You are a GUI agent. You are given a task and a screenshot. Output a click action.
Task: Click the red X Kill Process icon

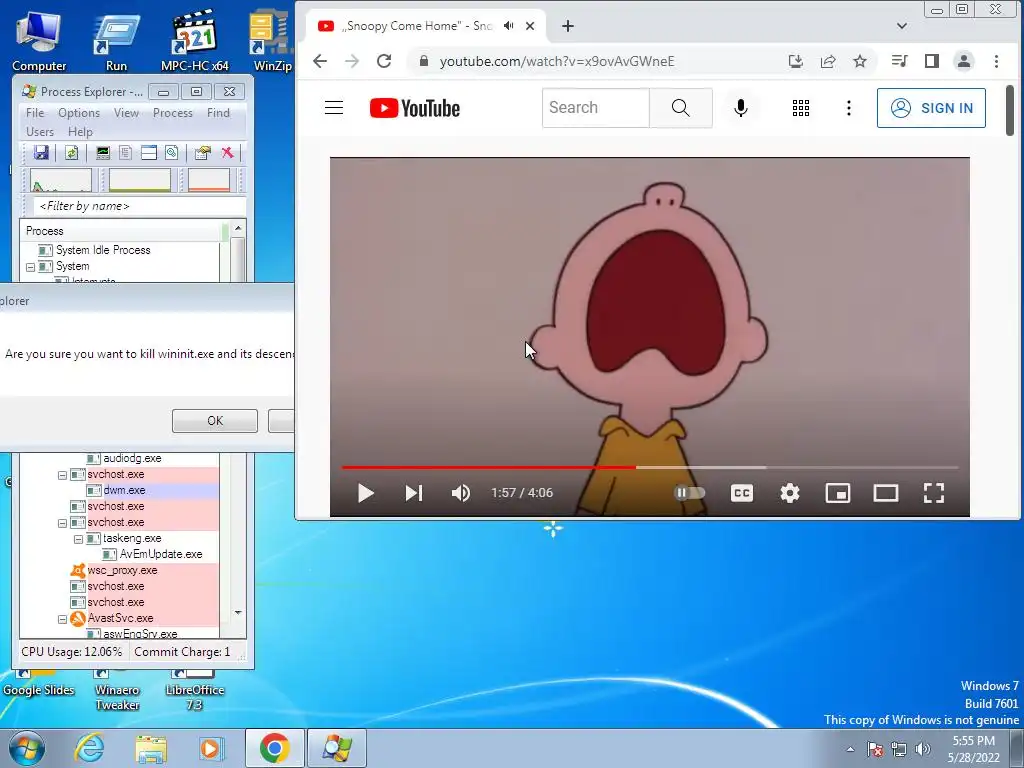[227, 153]
